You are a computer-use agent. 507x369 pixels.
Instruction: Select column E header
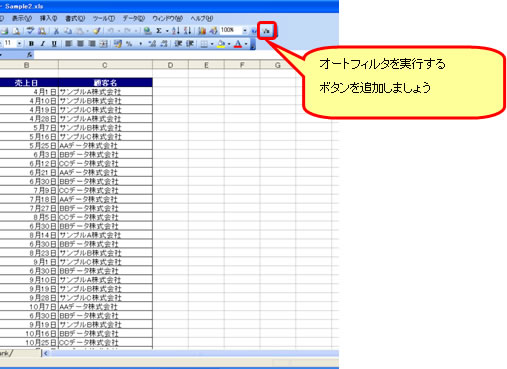(x=206, y=65)
